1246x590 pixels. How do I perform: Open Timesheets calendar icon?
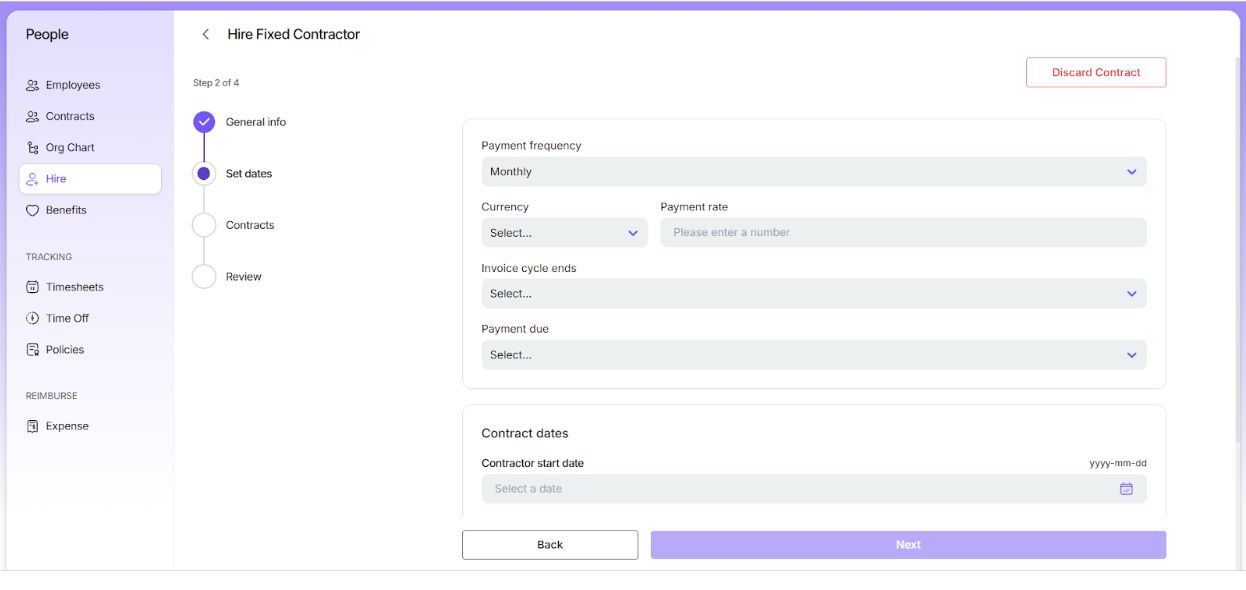pyautogui.click(x=33, y=288)
